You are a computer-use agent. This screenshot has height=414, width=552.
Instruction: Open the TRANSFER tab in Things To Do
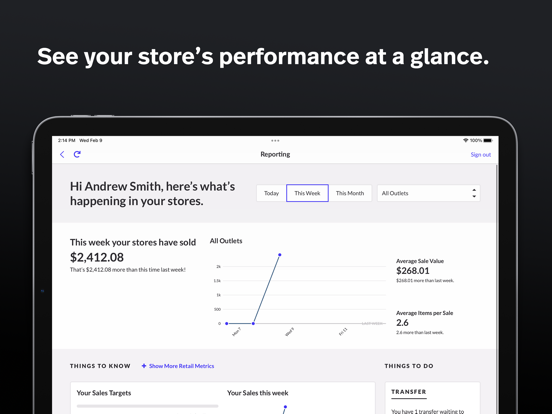[x=409, y=392]
